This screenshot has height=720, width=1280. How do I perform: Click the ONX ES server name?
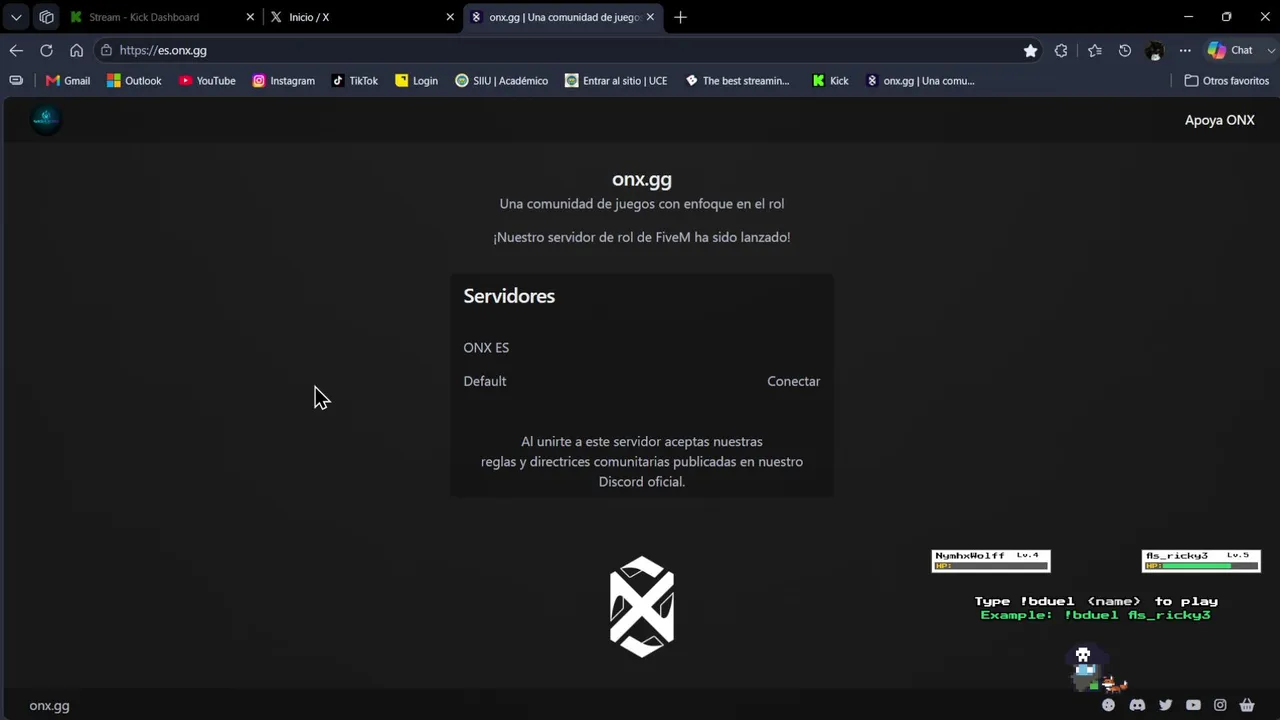(486, 347)
